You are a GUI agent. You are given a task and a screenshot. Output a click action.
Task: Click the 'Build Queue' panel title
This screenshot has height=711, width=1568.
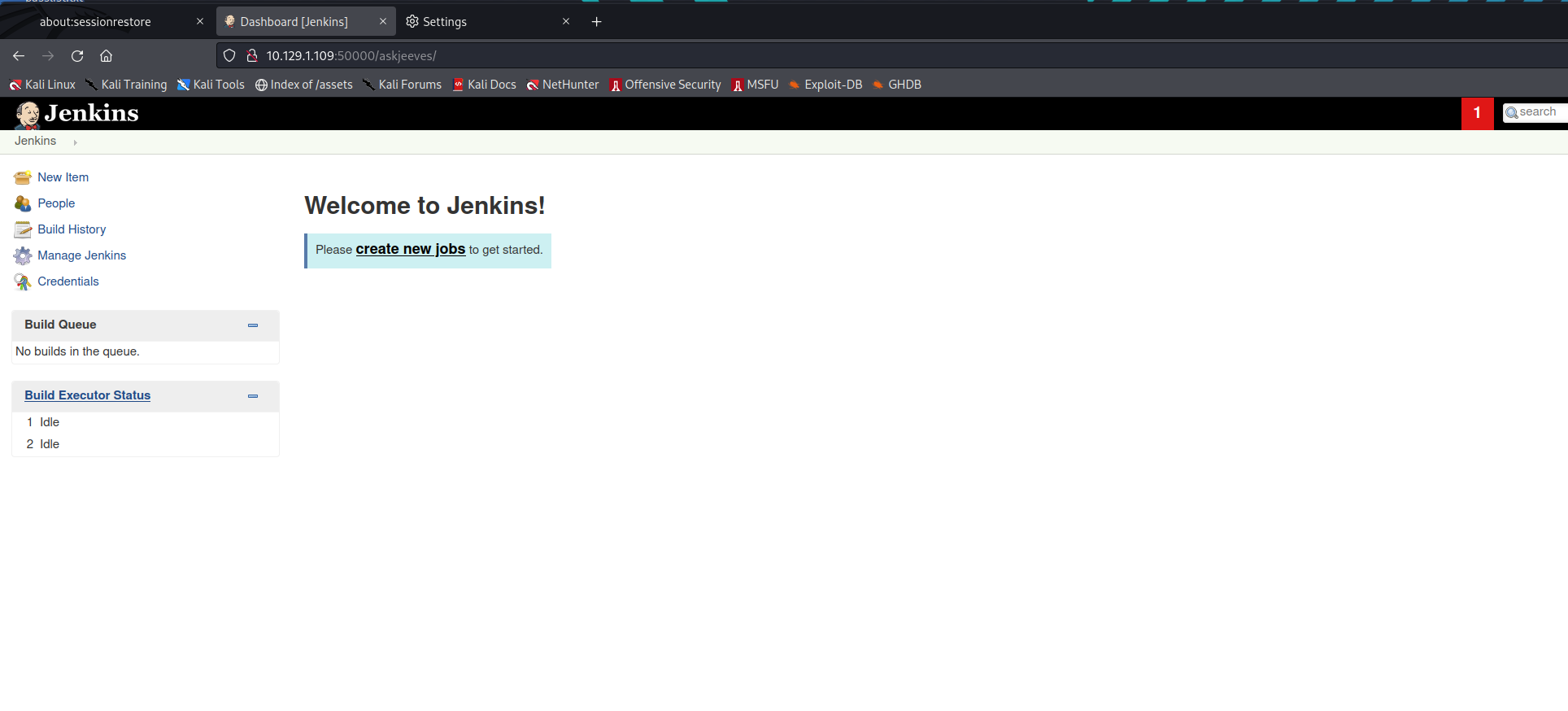60,325
